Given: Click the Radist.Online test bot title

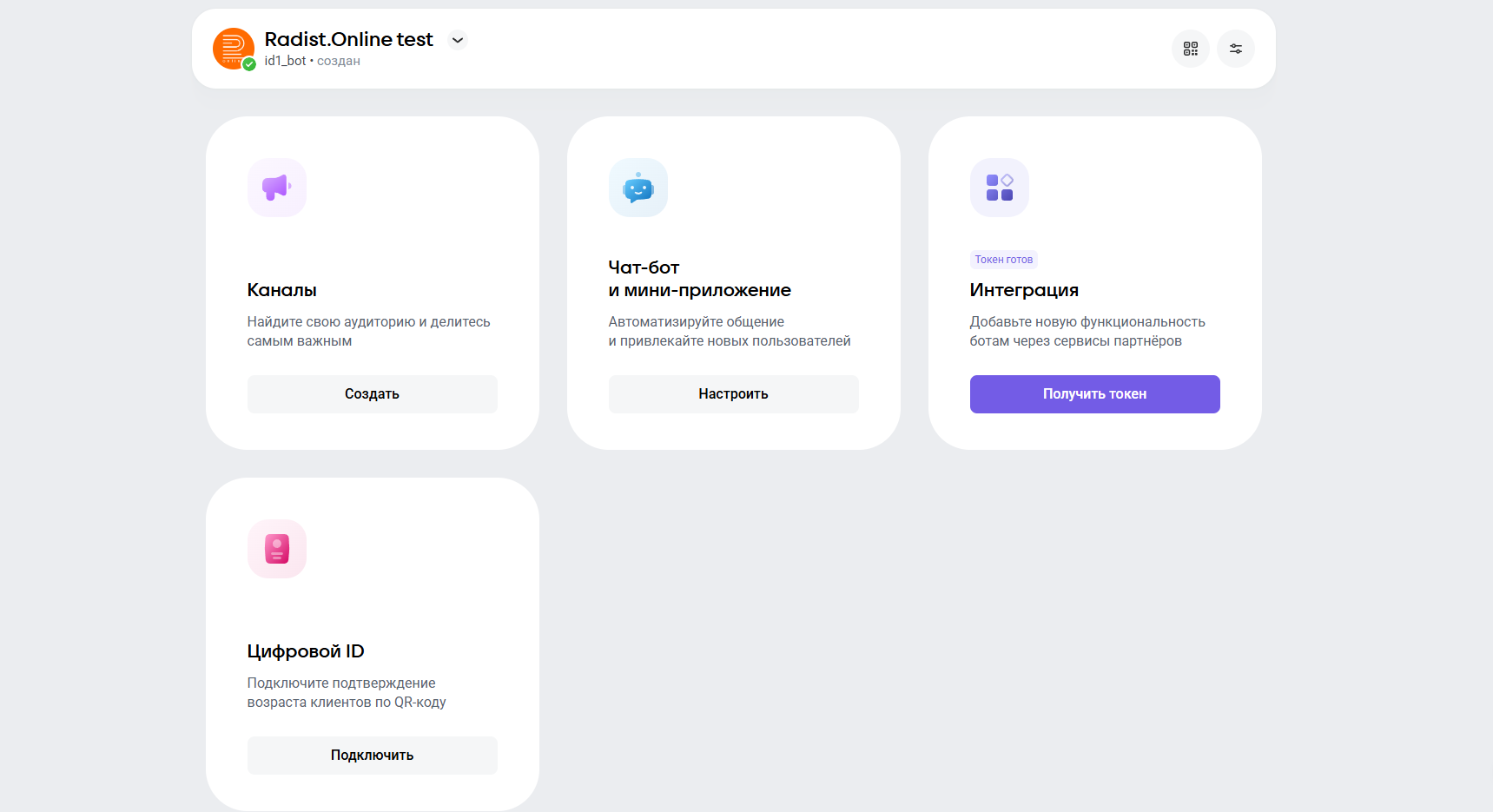Looking at the screenshot, I should coord(348,40).
